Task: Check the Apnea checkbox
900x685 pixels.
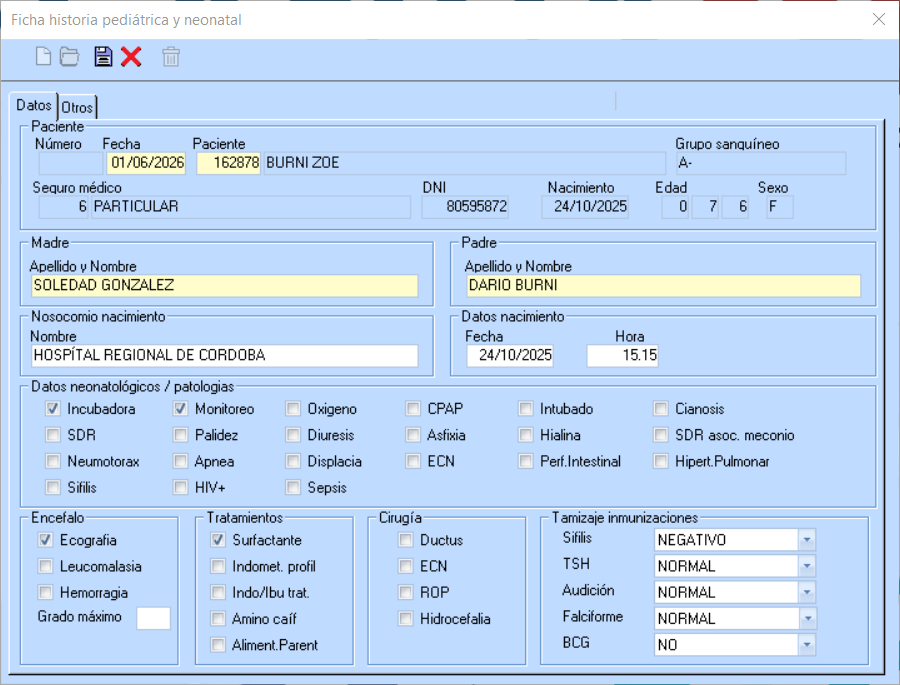Action: point(180,461)
